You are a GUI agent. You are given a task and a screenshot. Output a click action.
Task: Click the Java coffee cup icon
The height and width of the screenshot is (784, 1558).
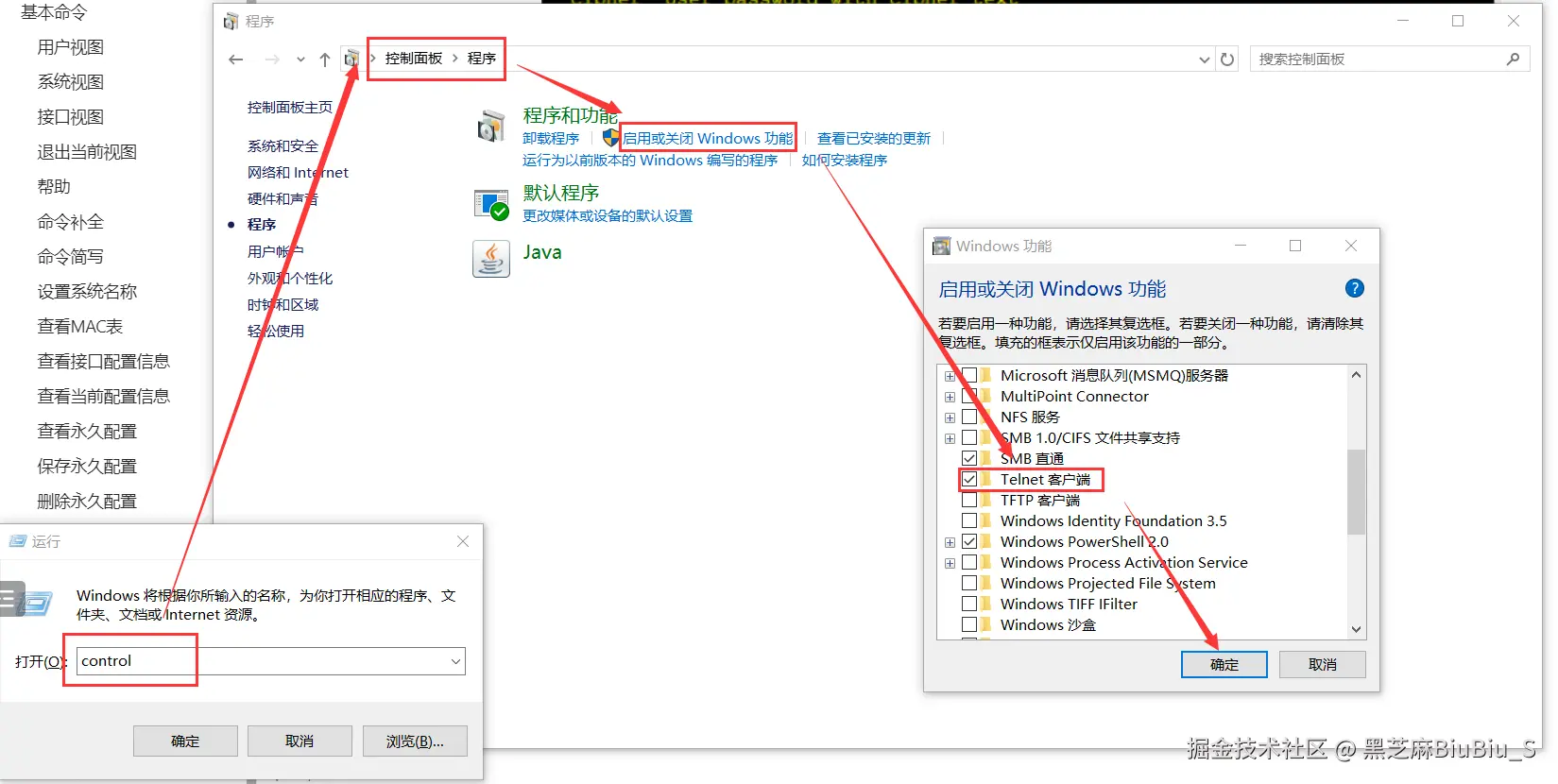[x=491, y=258]
